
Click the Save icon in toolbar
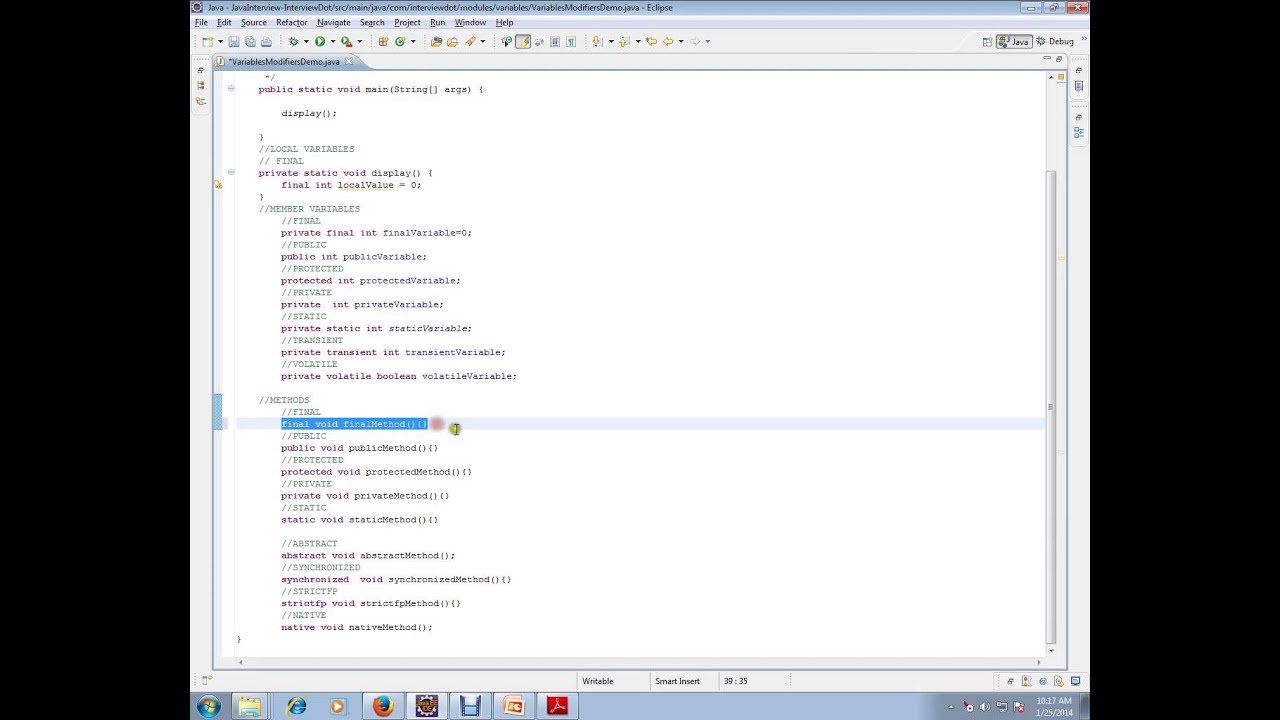pyautogui.click(x=234, y=41)
